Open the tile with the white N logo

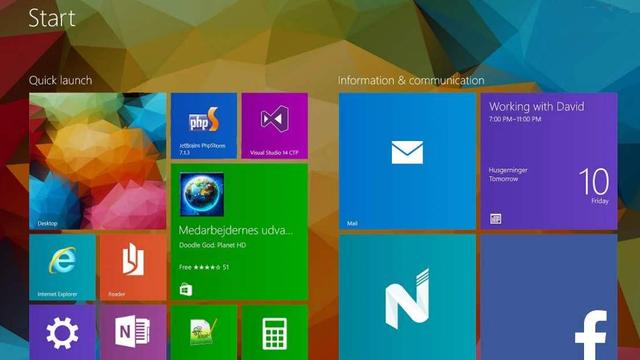click(407, 297)
